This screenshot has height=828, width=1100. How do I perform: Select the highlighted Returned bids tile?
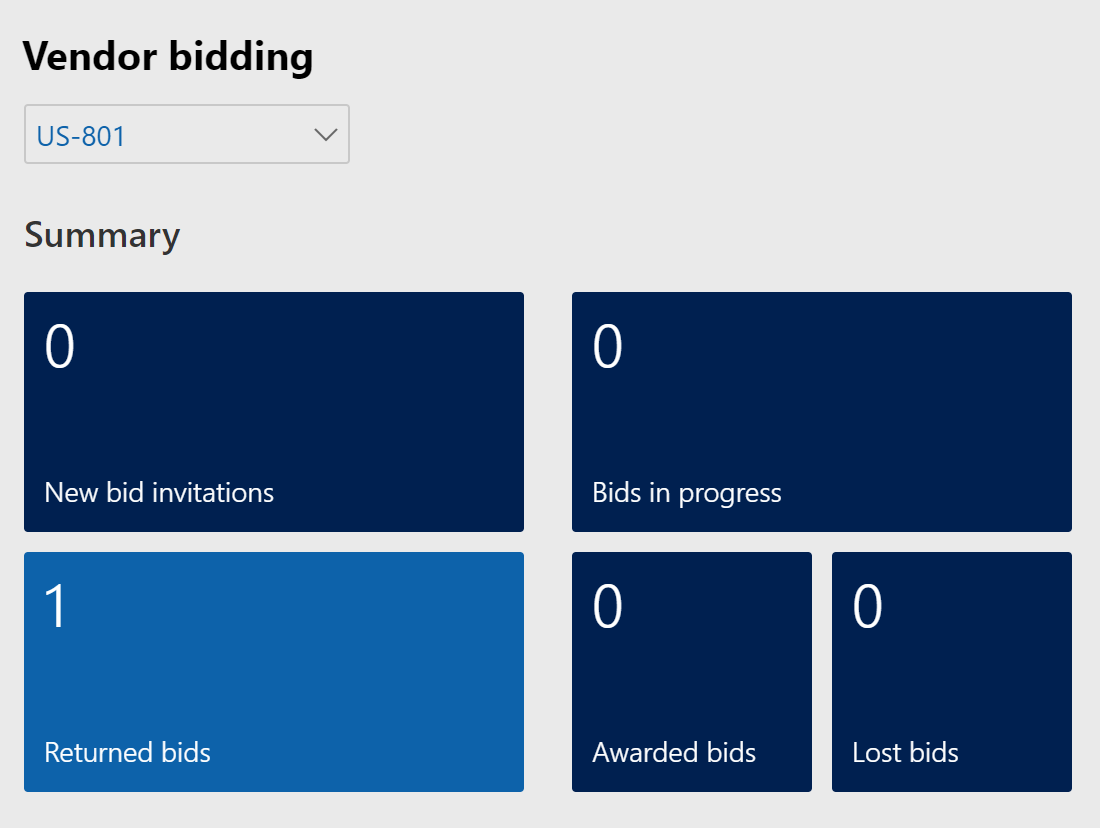click(273, 672)
